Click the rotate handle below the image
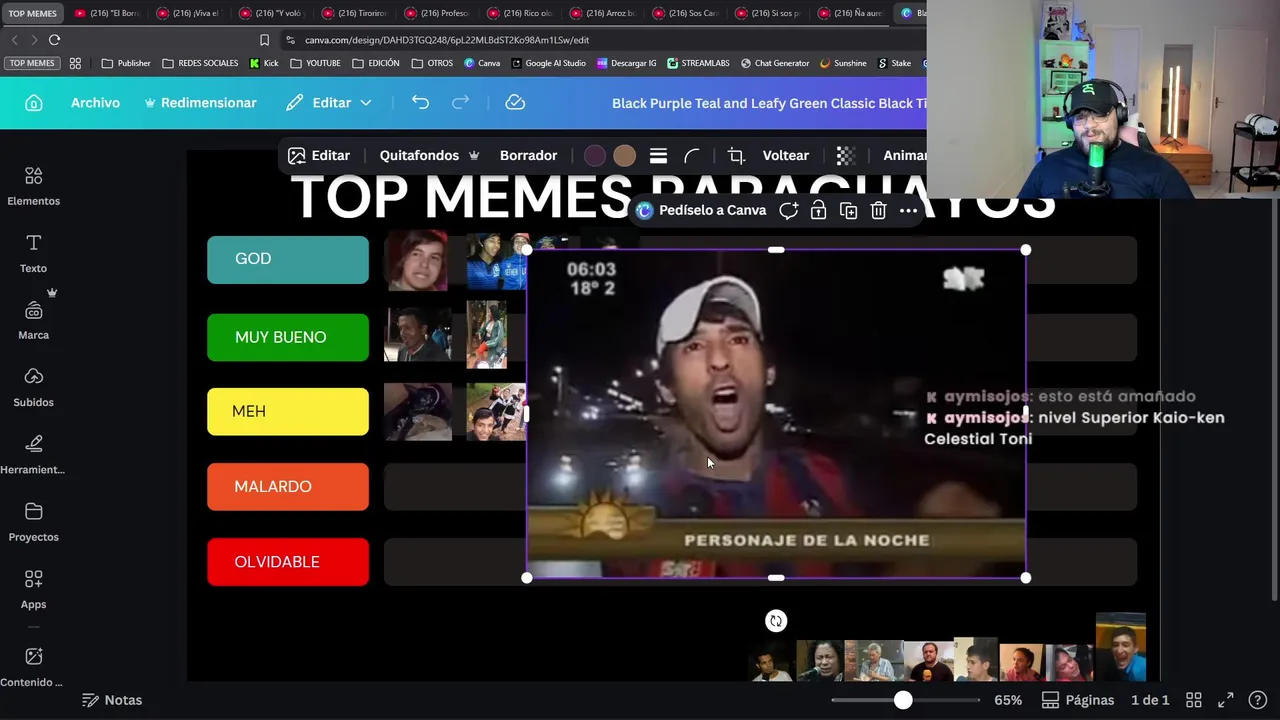1280x720 pixels. coord(776,621)
